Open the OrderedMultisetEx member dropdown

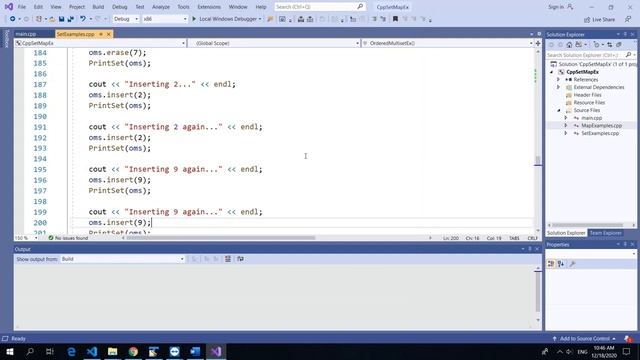[448, 43]
